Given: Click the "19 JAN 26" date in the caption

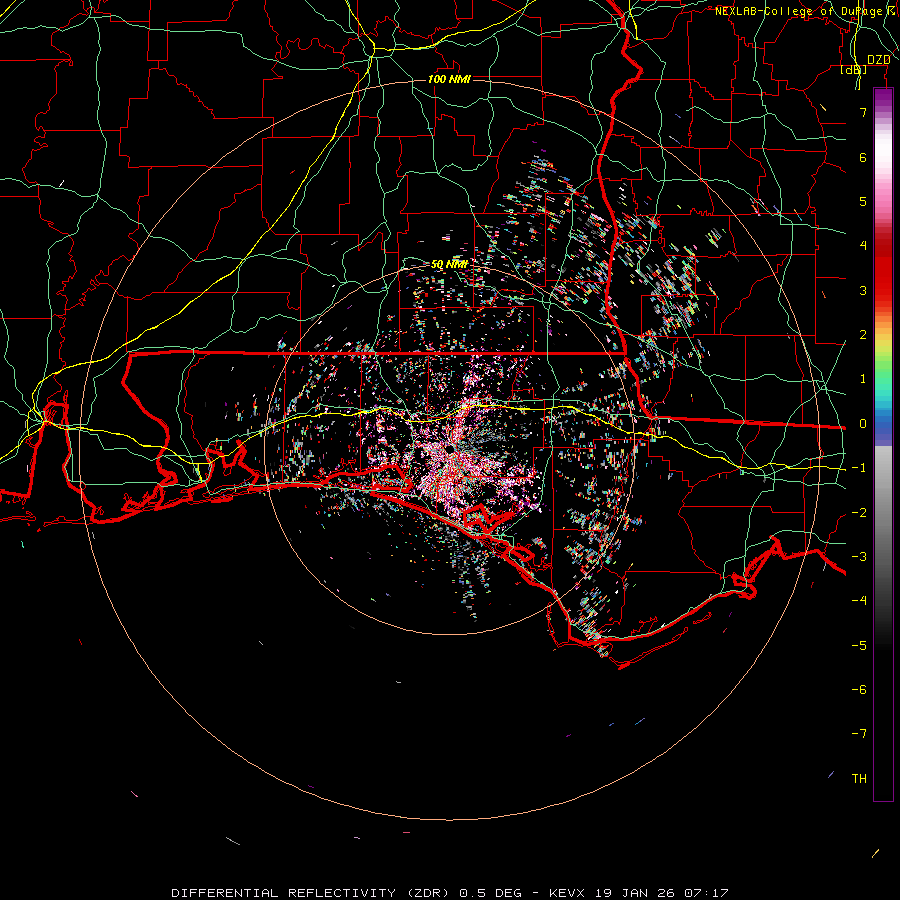Looking at the screenshot, I should [x=633, y=893].
